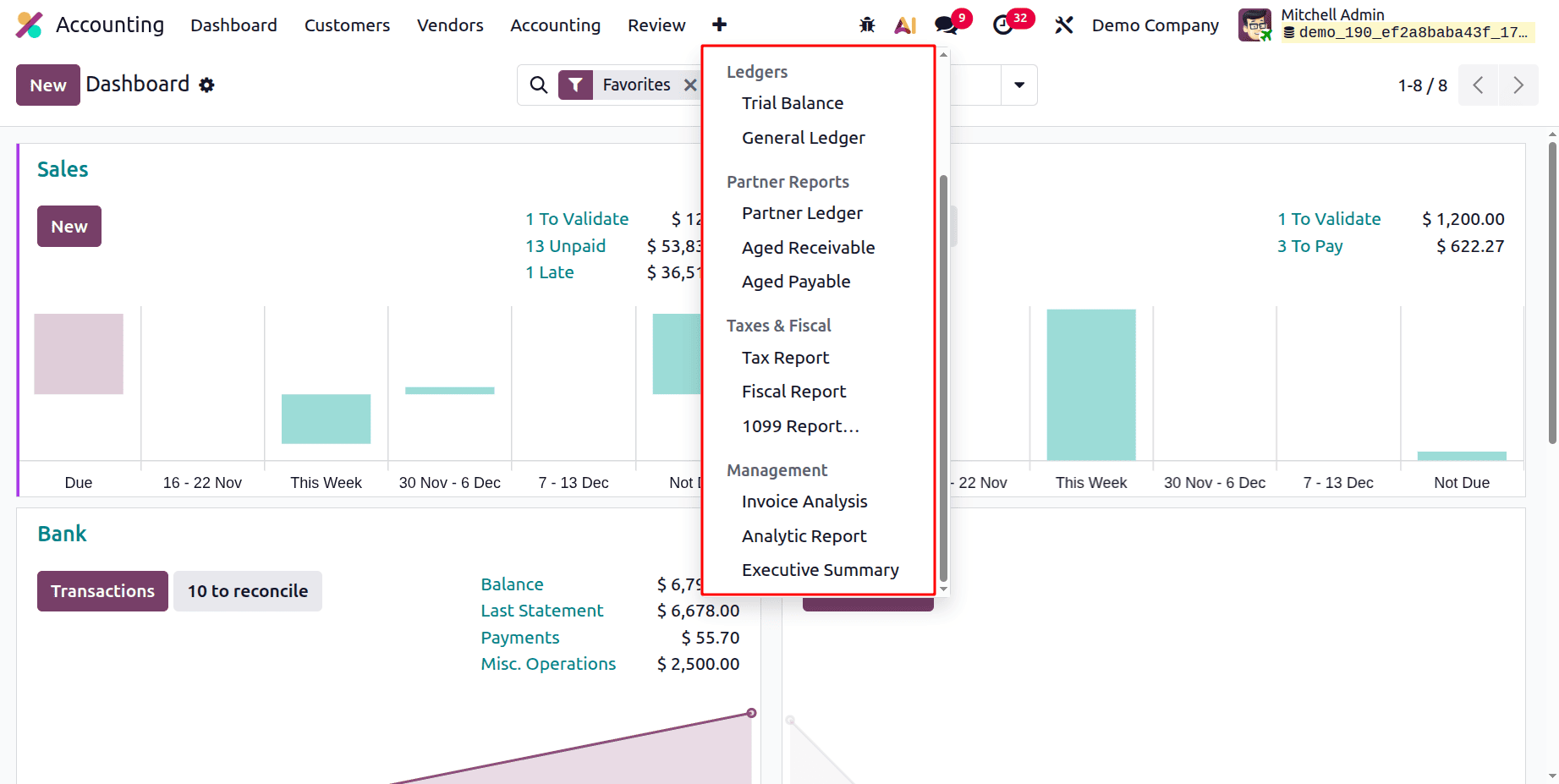Go to next page arrow
The width and height of the screenshot is (1559, 784).
pos(1518,85)
